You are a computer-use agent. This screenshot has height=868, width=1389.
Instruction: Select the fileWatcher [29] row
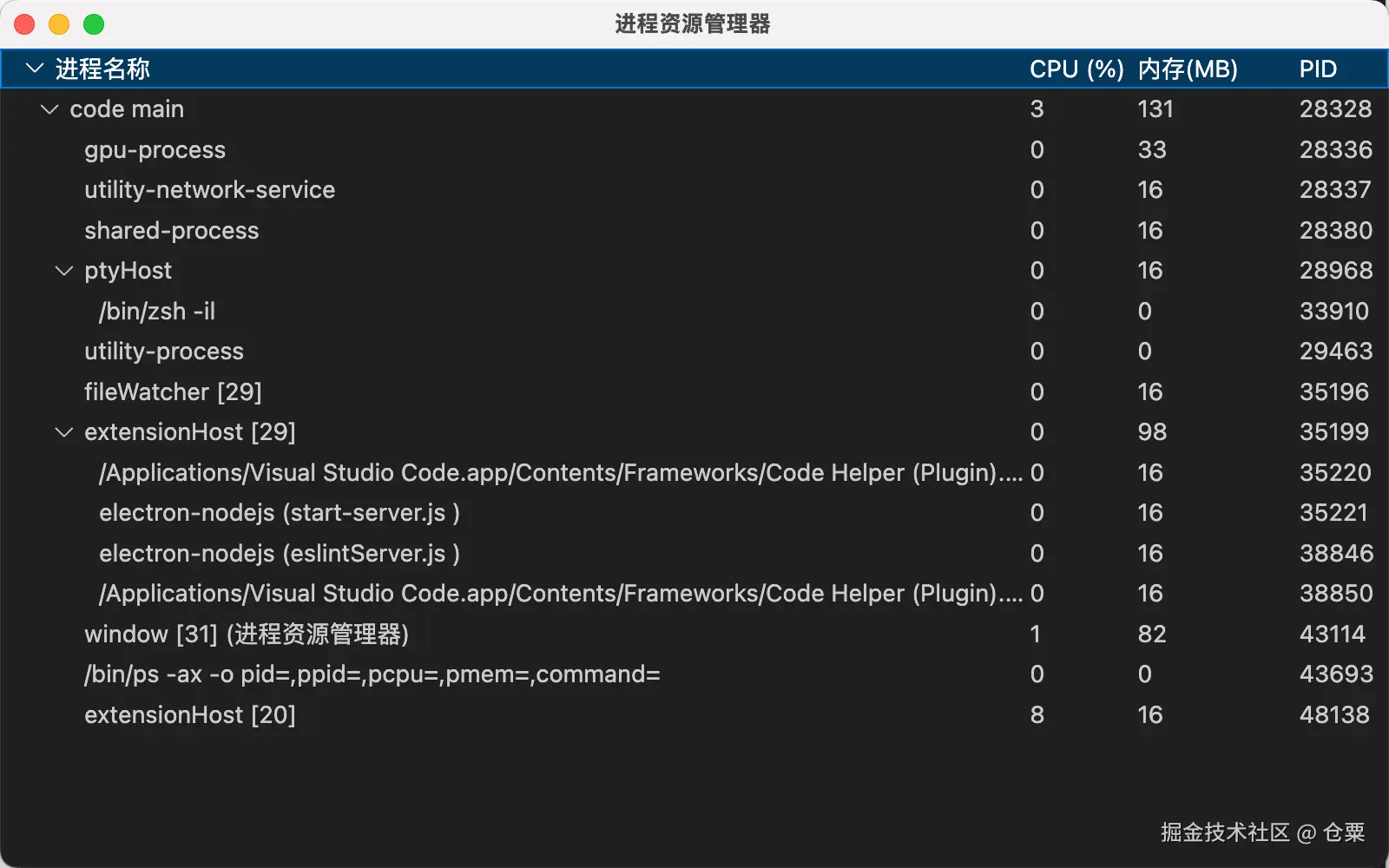tap(694, 392)
